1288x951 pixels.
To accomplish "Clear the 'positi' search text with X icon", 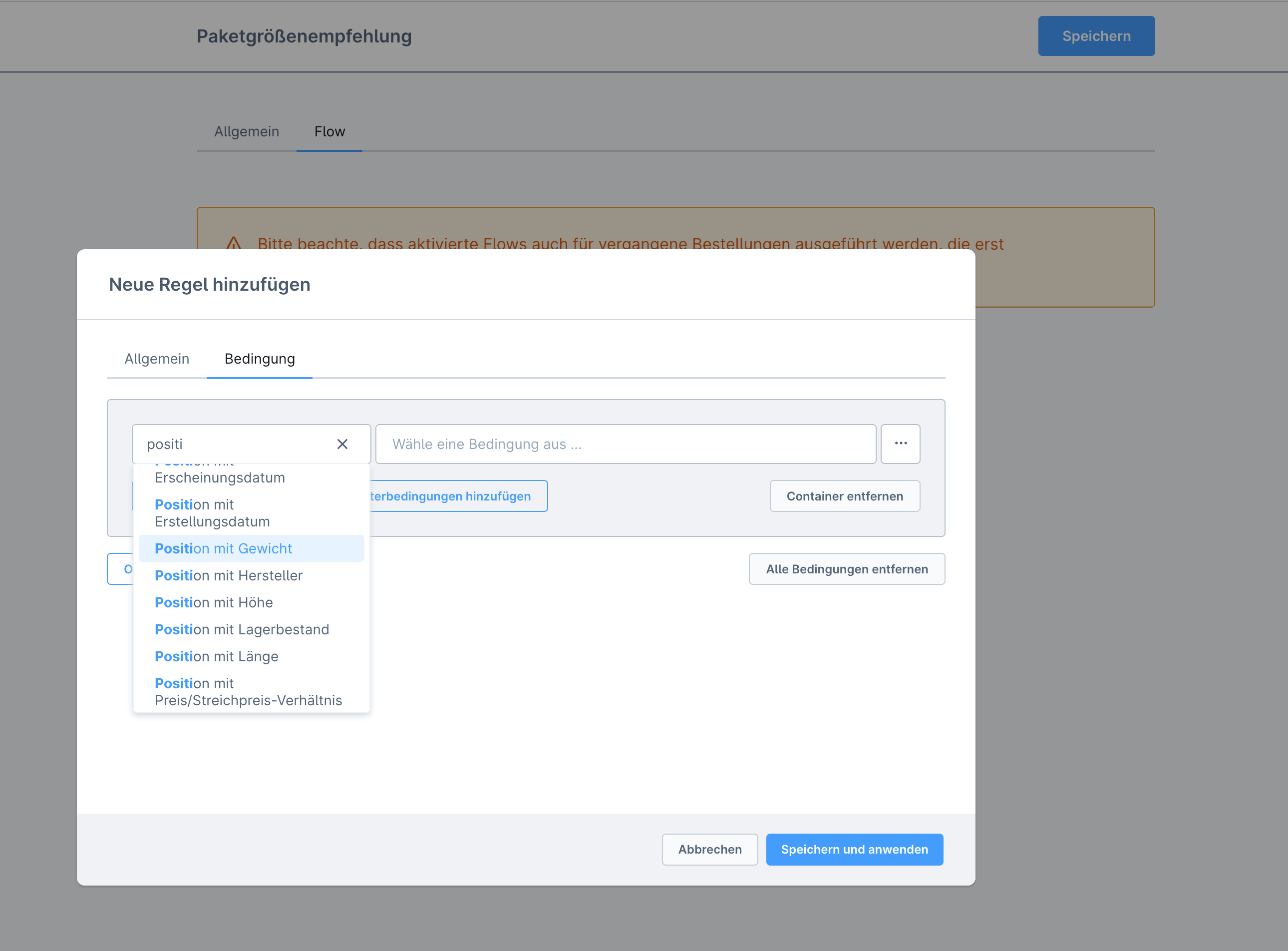I will (342, 444).
